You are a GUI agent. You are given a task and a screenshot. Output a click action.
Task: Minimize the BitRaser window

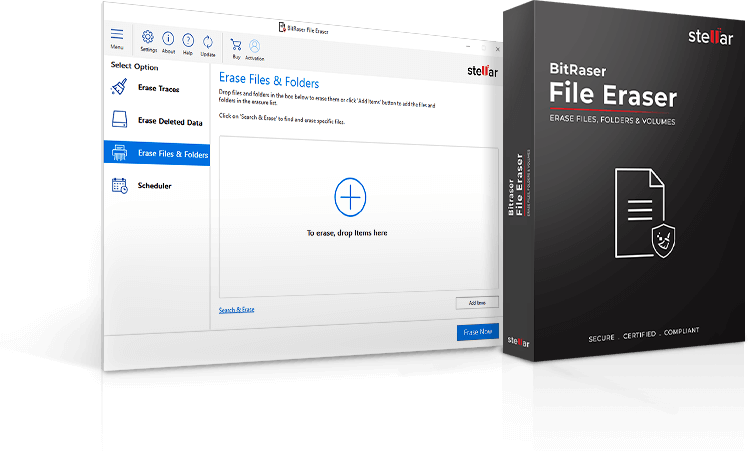[468, 46]
